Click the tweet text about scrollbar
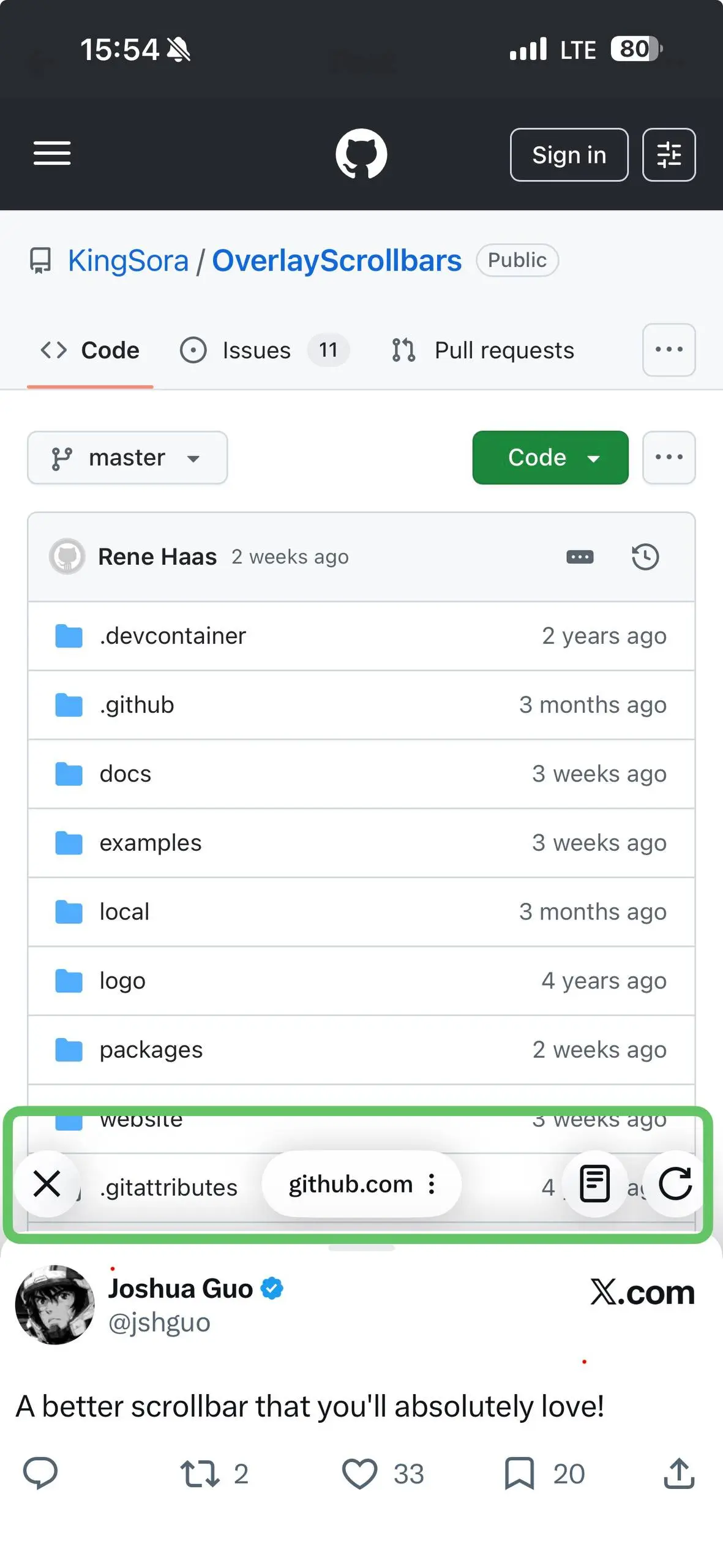Screen dimensions: 723x1568 (310, 1406)
